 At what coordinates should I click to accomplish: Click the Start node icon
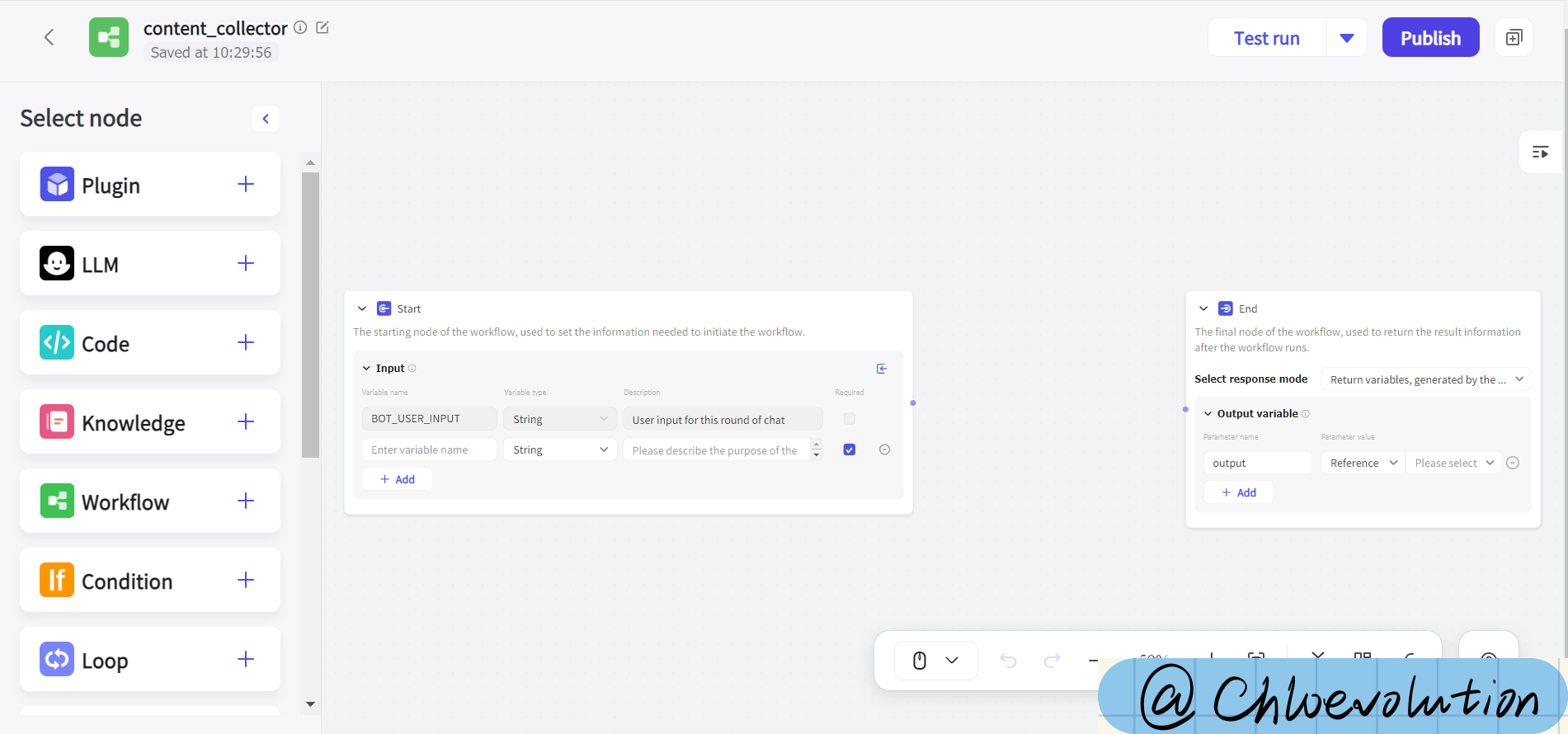[x=384, y=308]
